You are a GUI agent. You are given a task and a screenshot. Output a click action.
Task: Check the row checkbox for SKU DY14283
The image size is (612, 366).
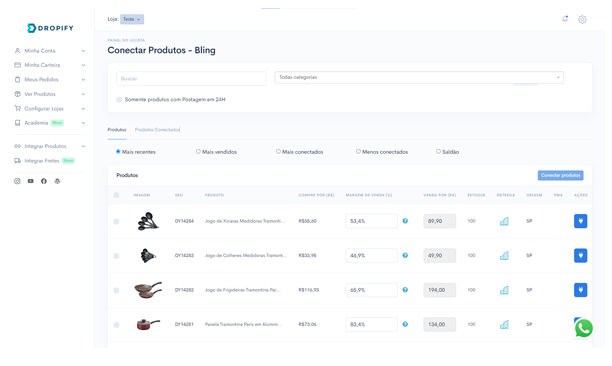116,256
